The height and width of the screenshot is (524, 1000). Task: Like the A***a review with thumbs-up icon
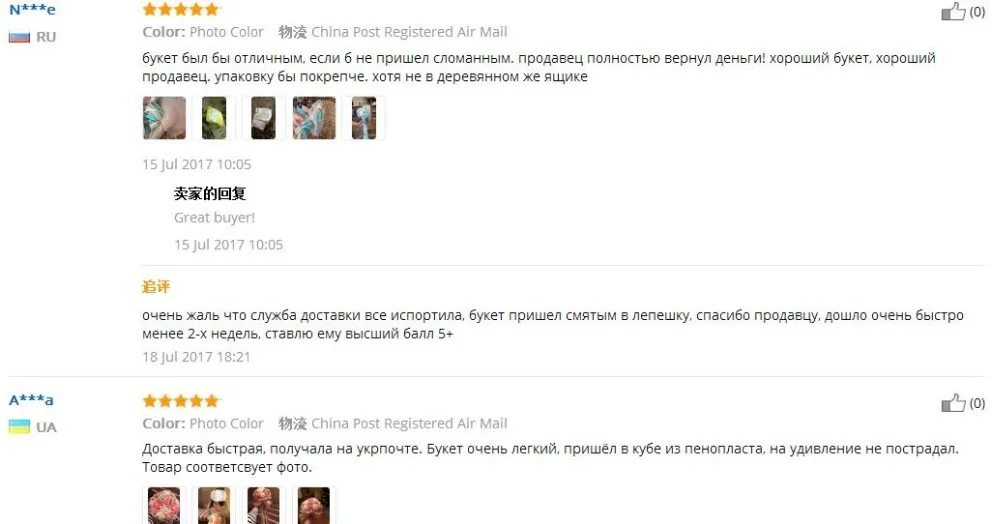click(x=953, y=403)
